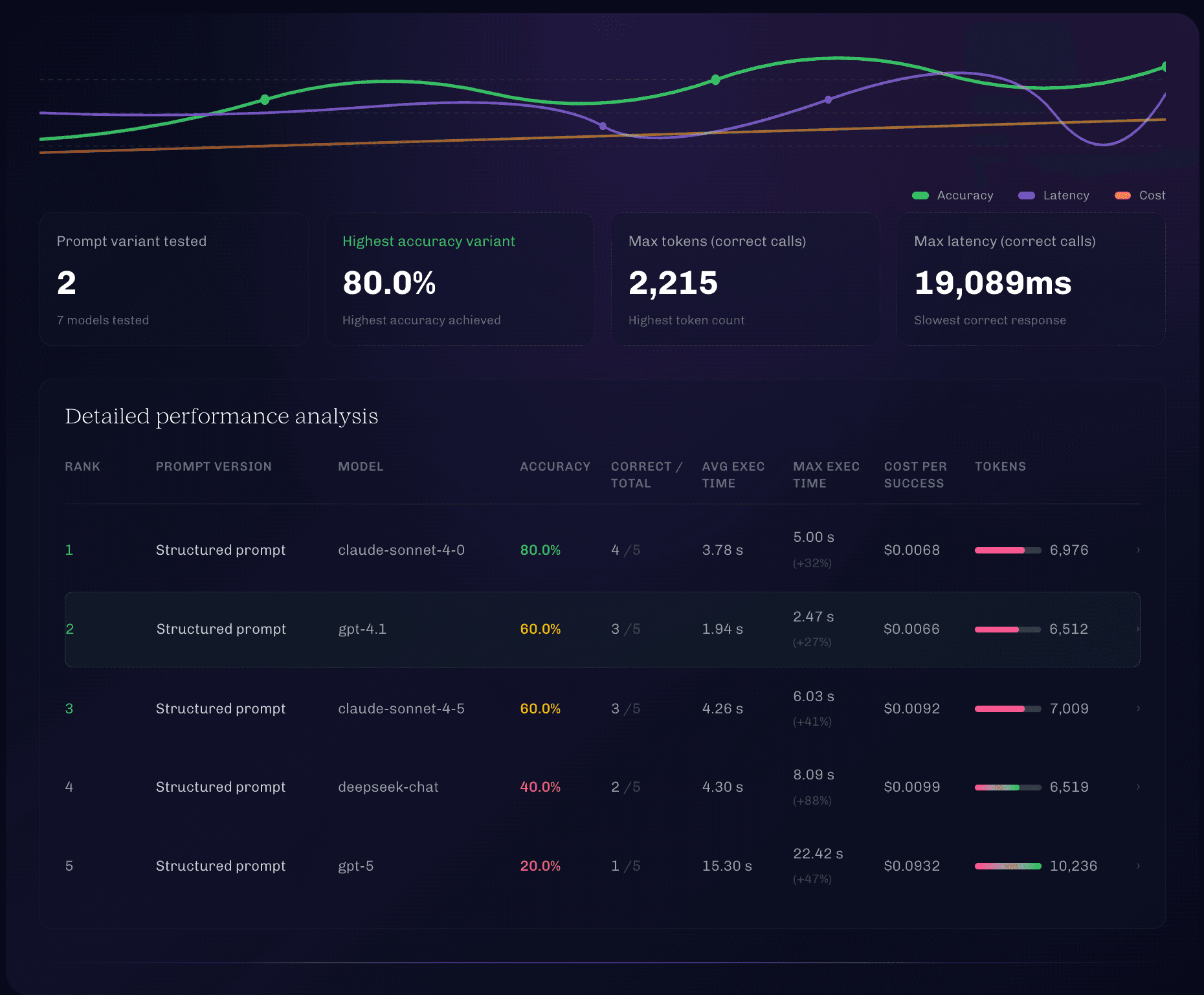Click the $0.0068 cost value
This screenshot has width=1204, height=995.
tap(912, 550)
